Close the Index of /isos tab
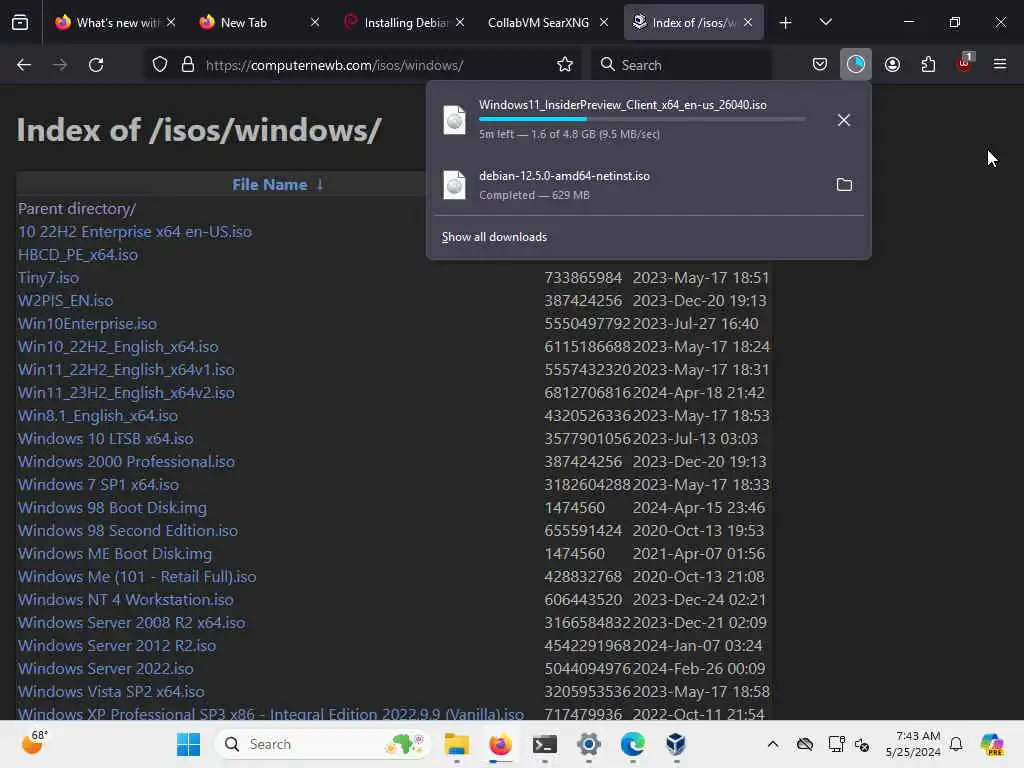 click(748, 22)
